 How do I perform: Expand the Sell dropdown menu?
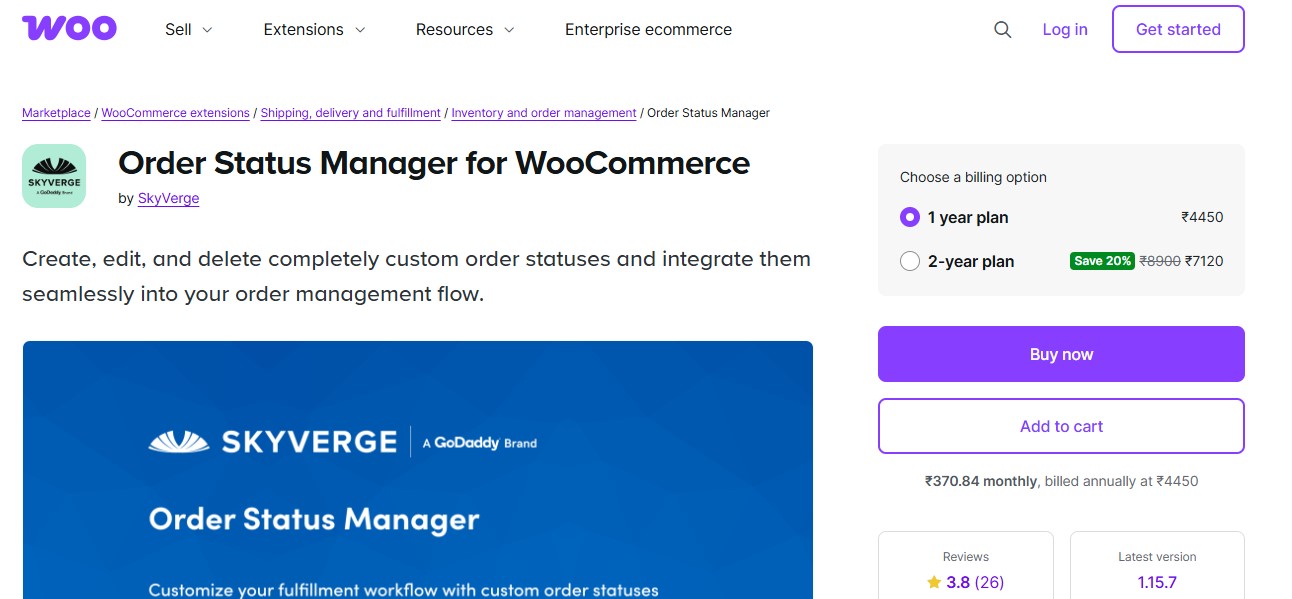[188, 29]
